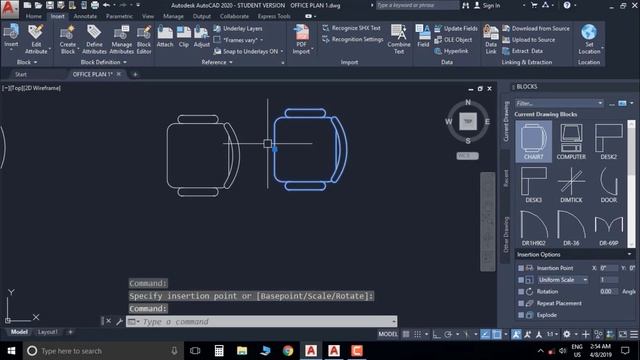The image size is (640, 360).
Task: Open the status bar Customization menu icon
Action: tap(634, 334)
